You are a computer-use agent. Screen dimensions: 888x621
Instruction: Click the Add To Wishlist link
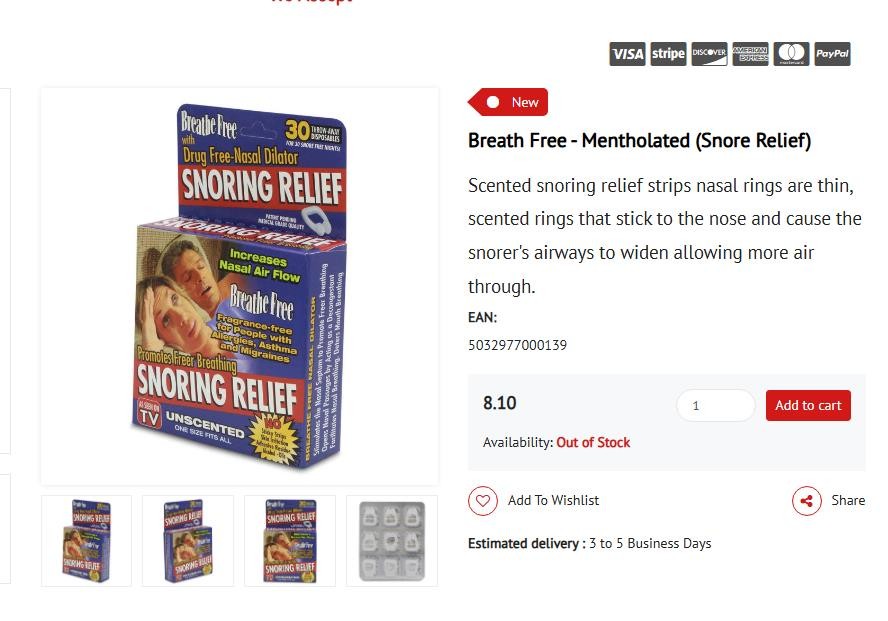pyautogui.click(x=553, y=500)
